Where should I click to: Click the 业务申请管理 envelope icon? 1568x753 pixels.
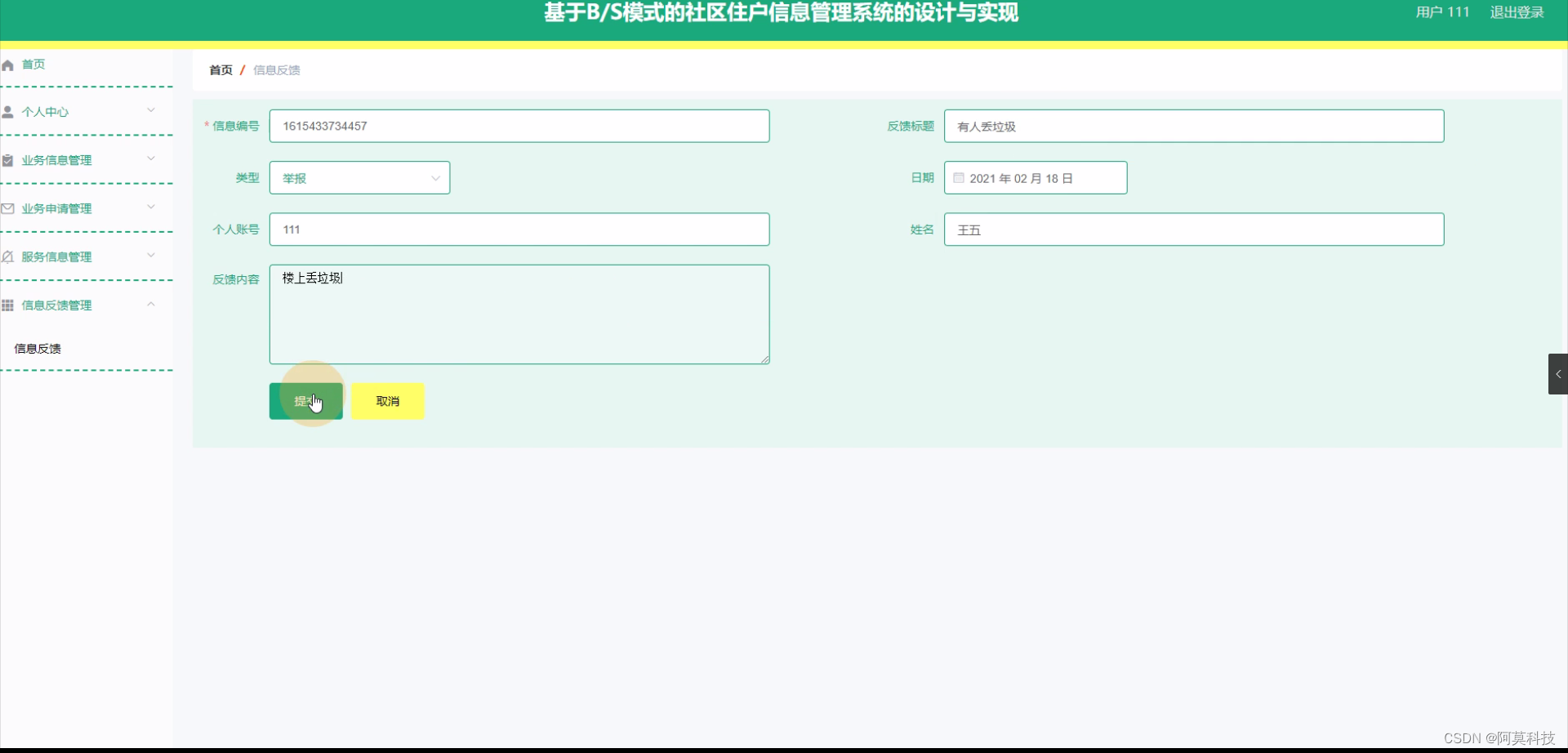tap(8, 207)
